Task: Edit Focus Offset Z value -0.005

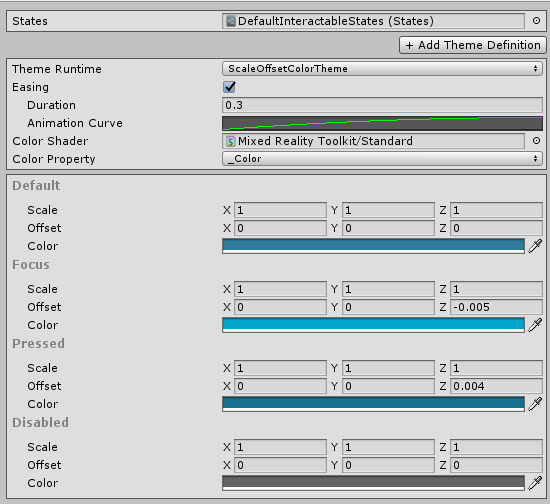Action: point(496,307)
